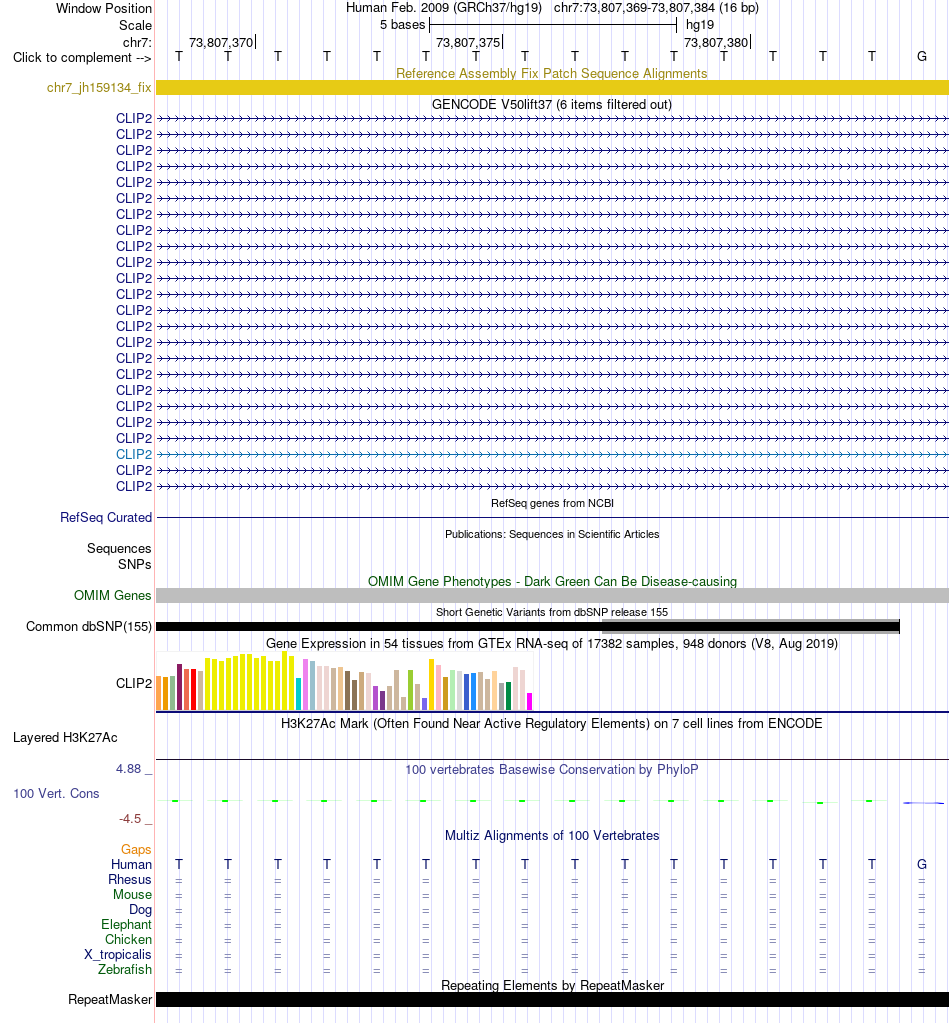Click the G base in the reference sequence row
Viewport: 950px width, 1023px height.
click(x=921, y=56)
